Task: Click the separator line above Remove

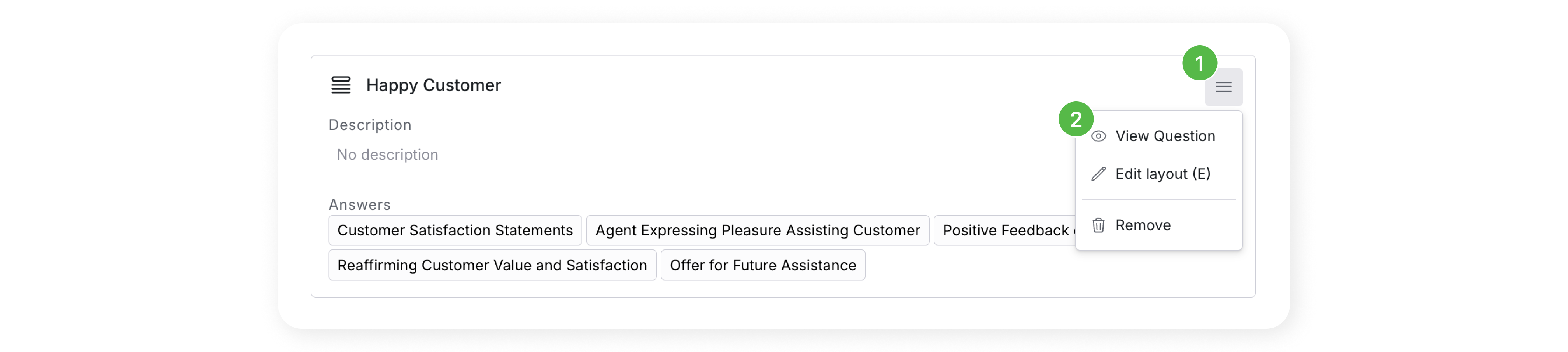Action: 1158,199
